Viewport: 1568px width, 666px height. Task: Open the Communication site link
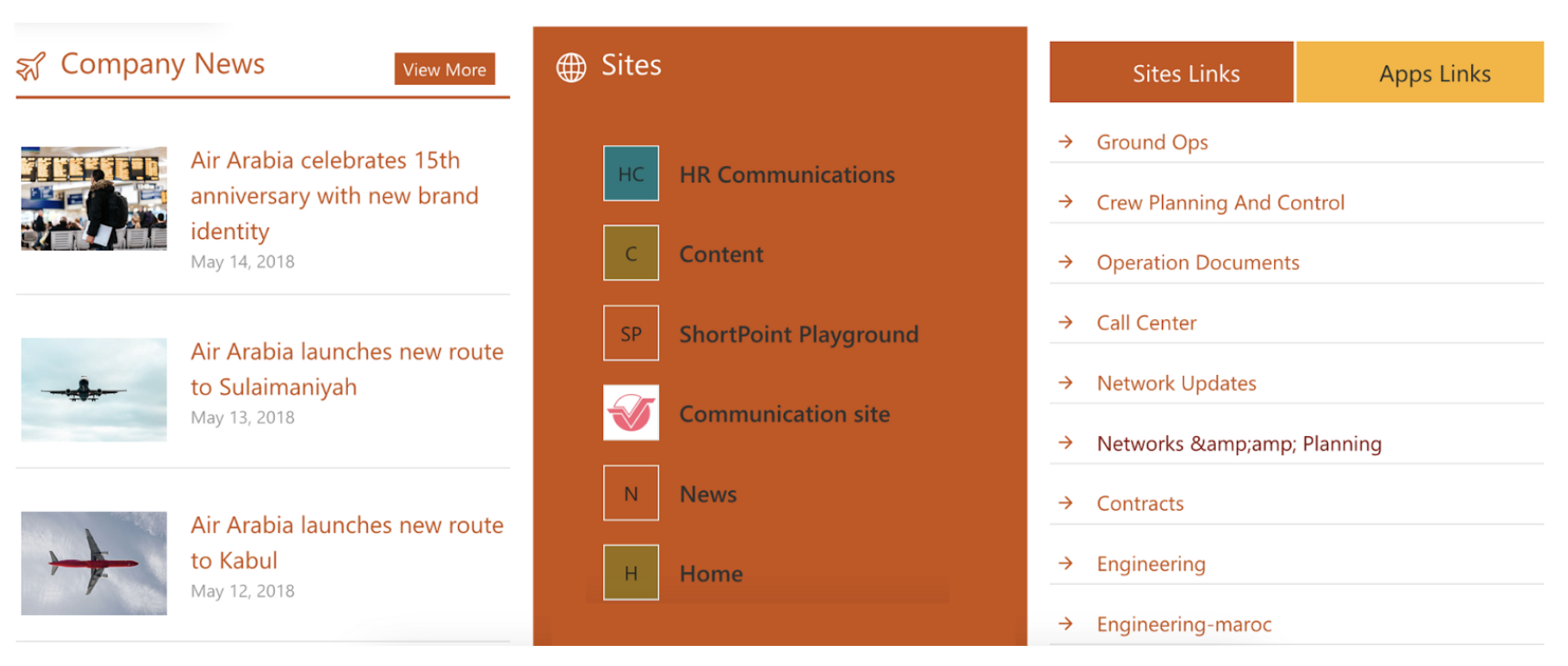[784, 414]
